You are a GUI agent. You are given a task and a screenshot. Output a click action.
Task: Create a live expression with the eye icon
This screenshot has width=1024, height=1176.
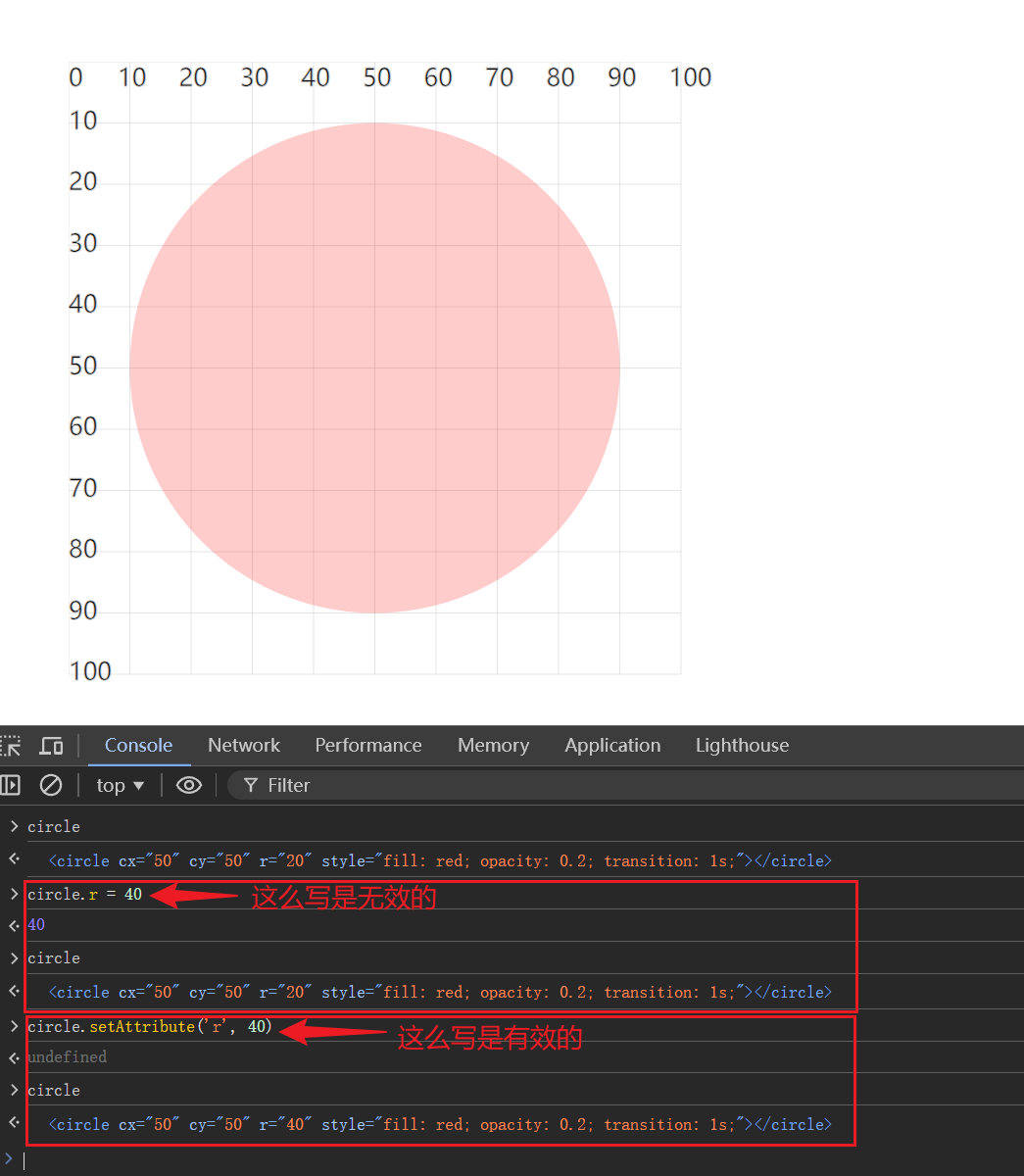click(189, 785)
